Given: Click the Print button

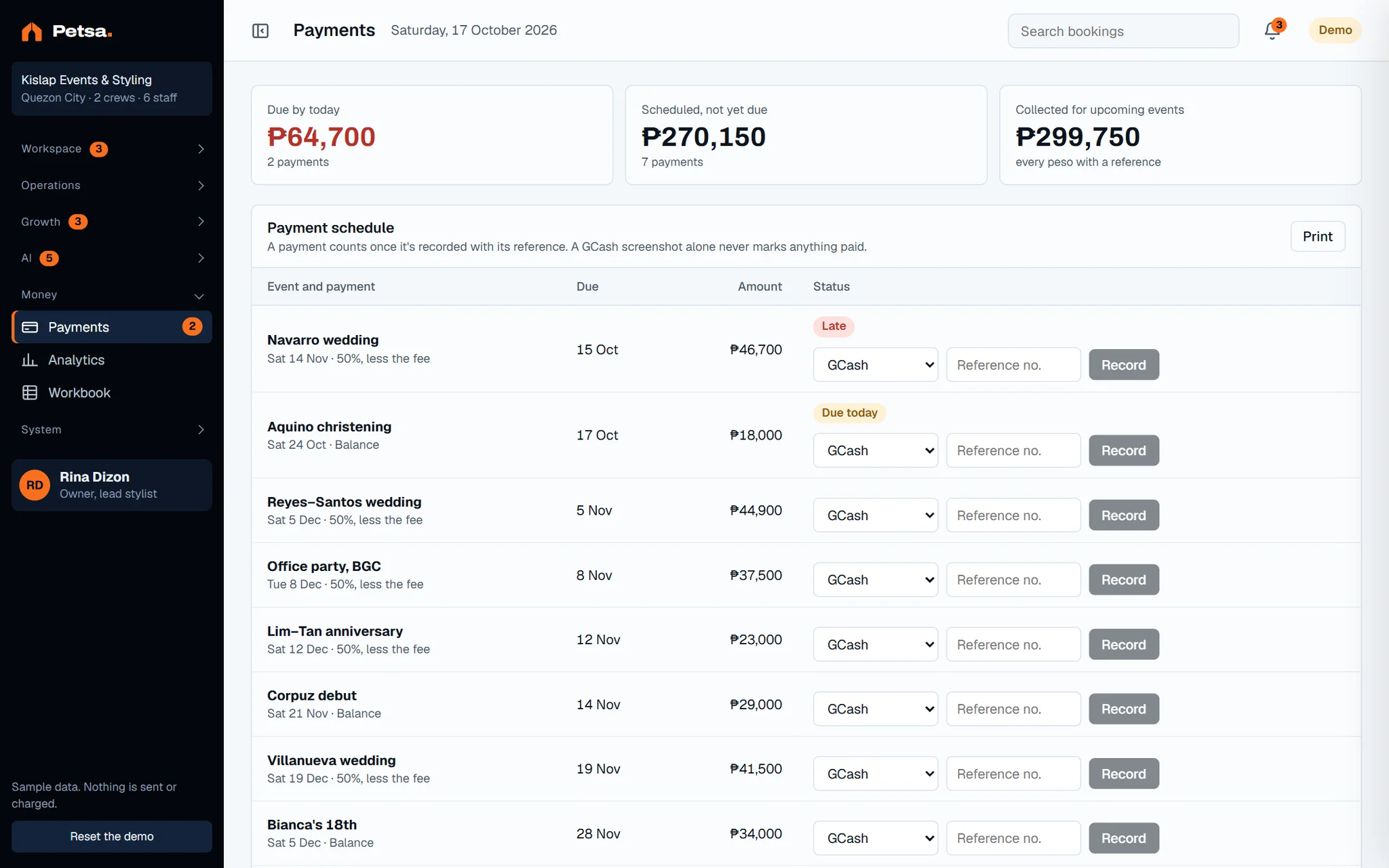Looking at the screenshot, I should tap(1317, 236).
